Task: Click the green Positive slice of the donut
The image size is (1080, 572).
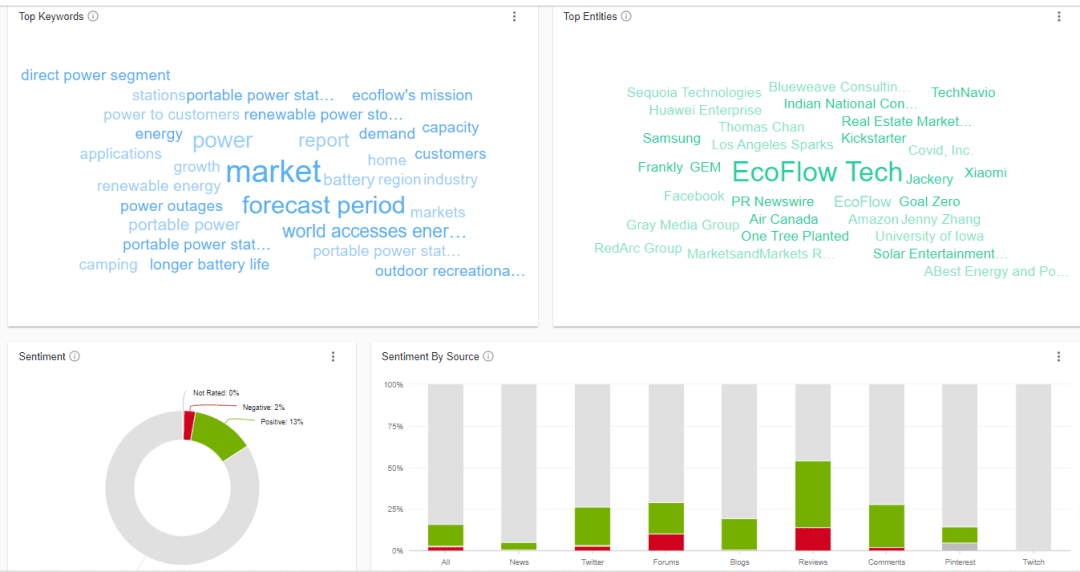Action: [x=219, y=434]
